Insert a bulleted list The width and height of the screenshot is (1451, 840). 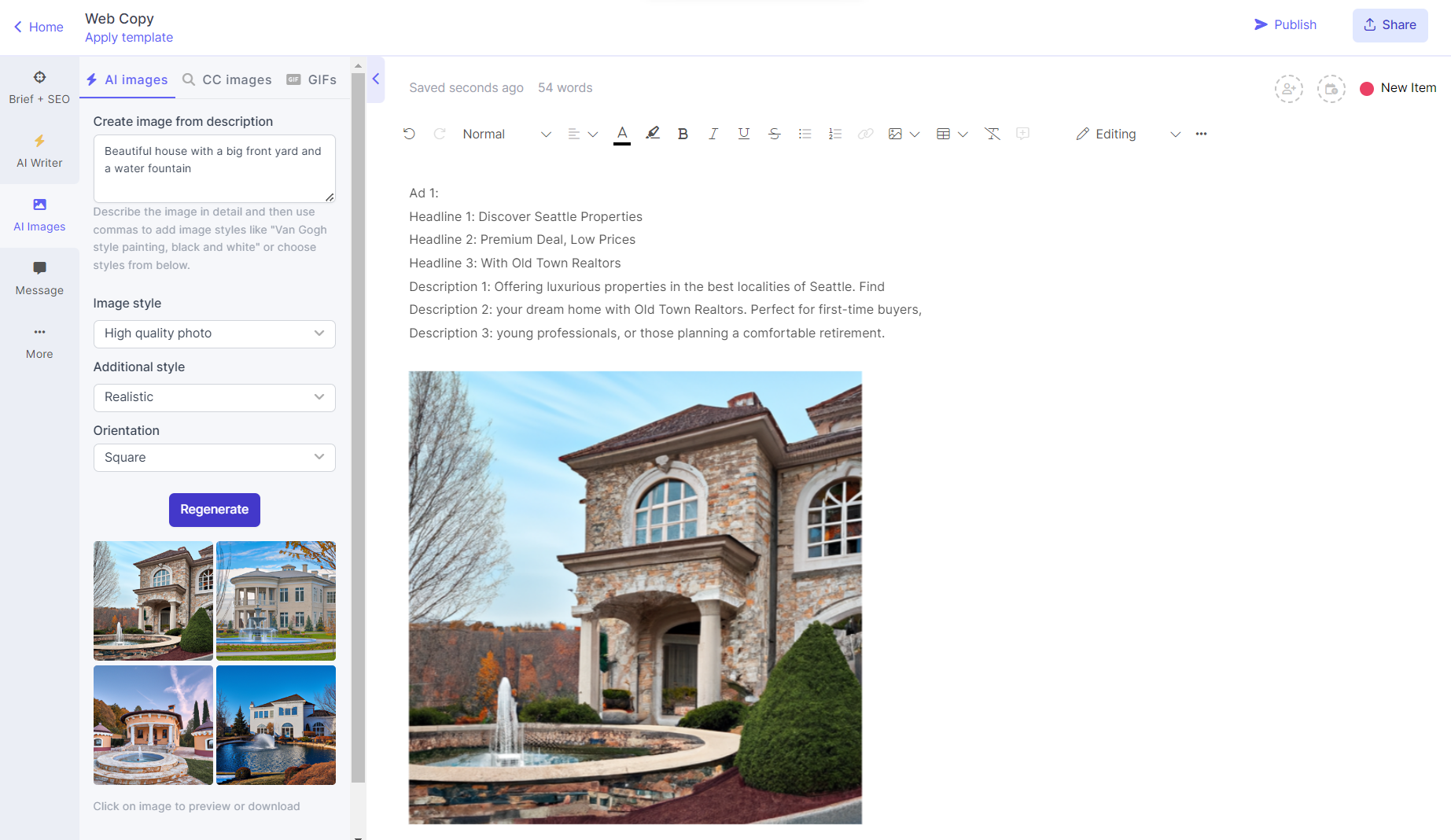805,134
